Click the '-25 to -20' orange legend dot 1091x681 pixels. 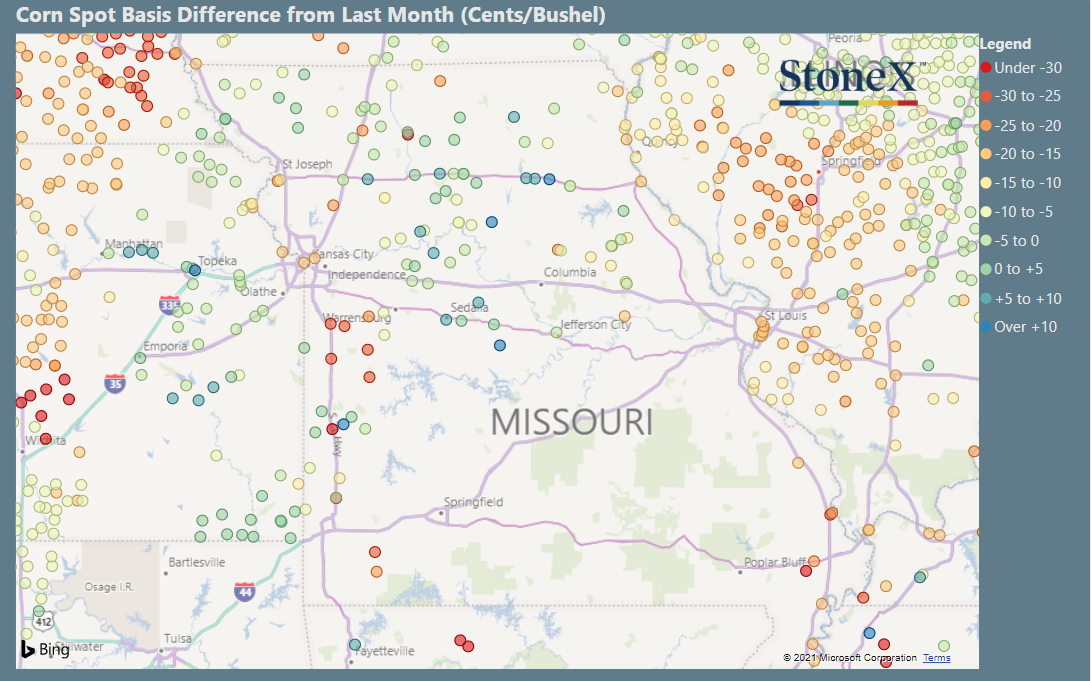pyautogui.click(x=985, y=126)
